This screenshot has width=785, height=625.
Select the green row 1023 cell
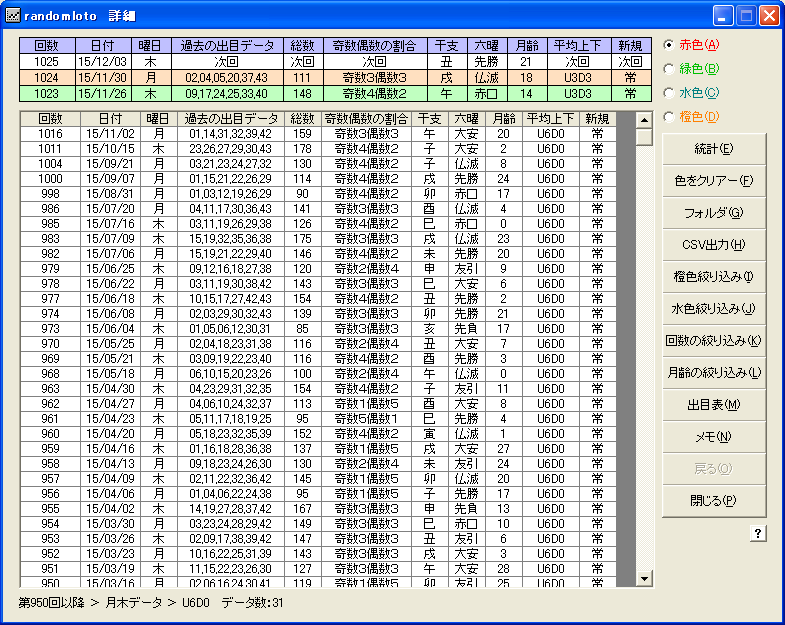click(x=47, y=94)
